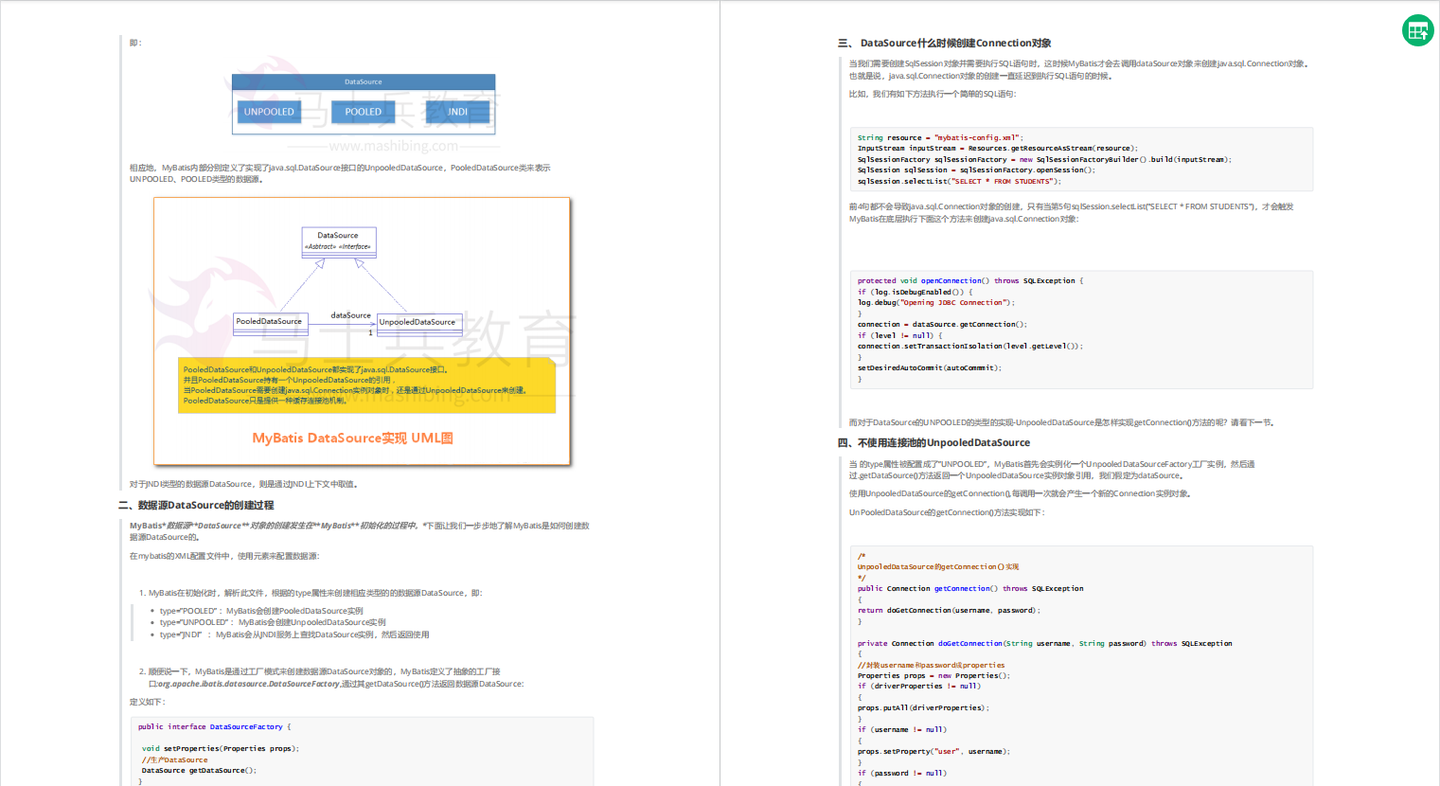Click code line 'public Connection getConnection() throws SQLException'
The height and width of the screenshot is (786, 1440).
point(970,589)
